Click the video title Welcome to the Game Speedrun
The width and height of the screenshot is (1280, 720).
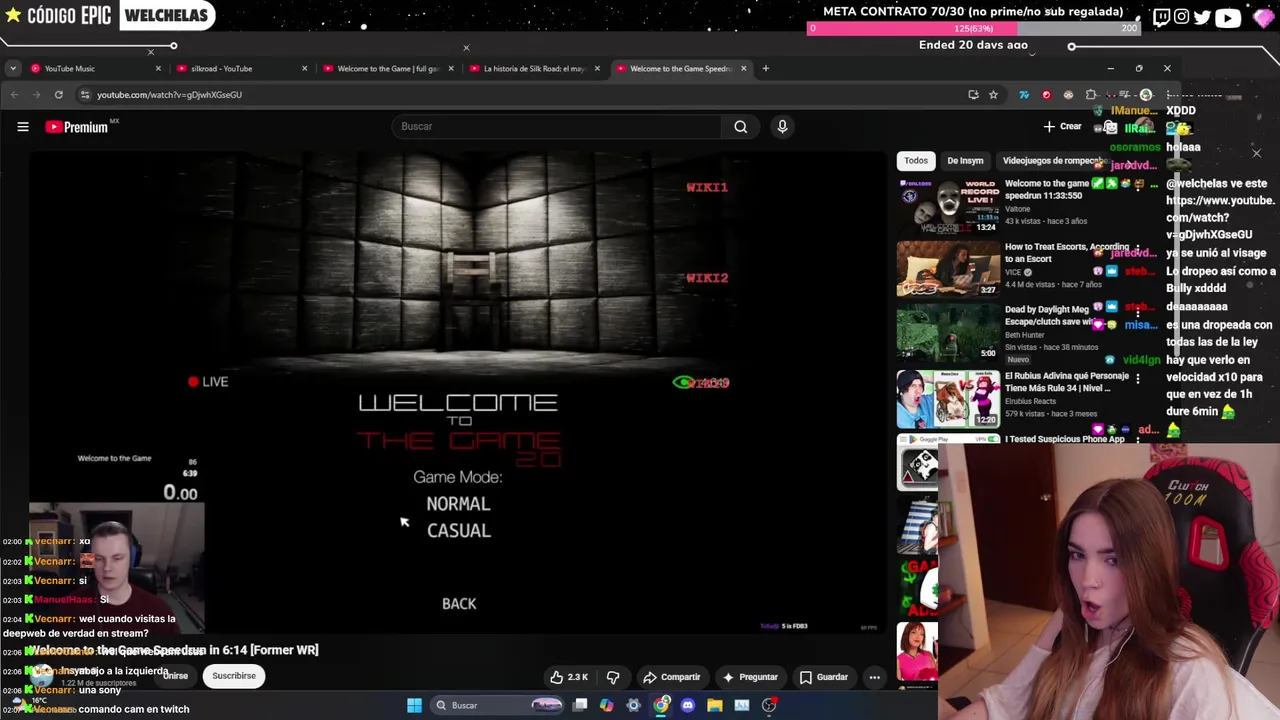point(174,650)
